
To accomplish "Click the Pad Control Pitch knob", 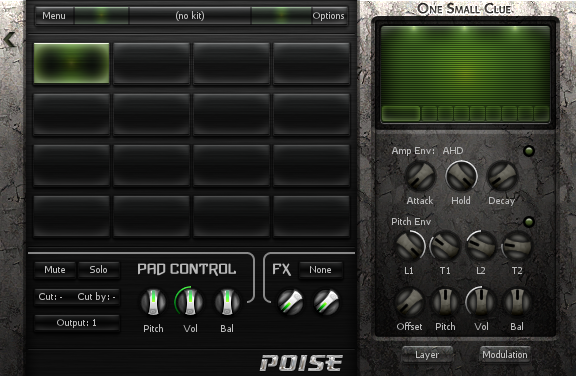I will tap(153, 302).
